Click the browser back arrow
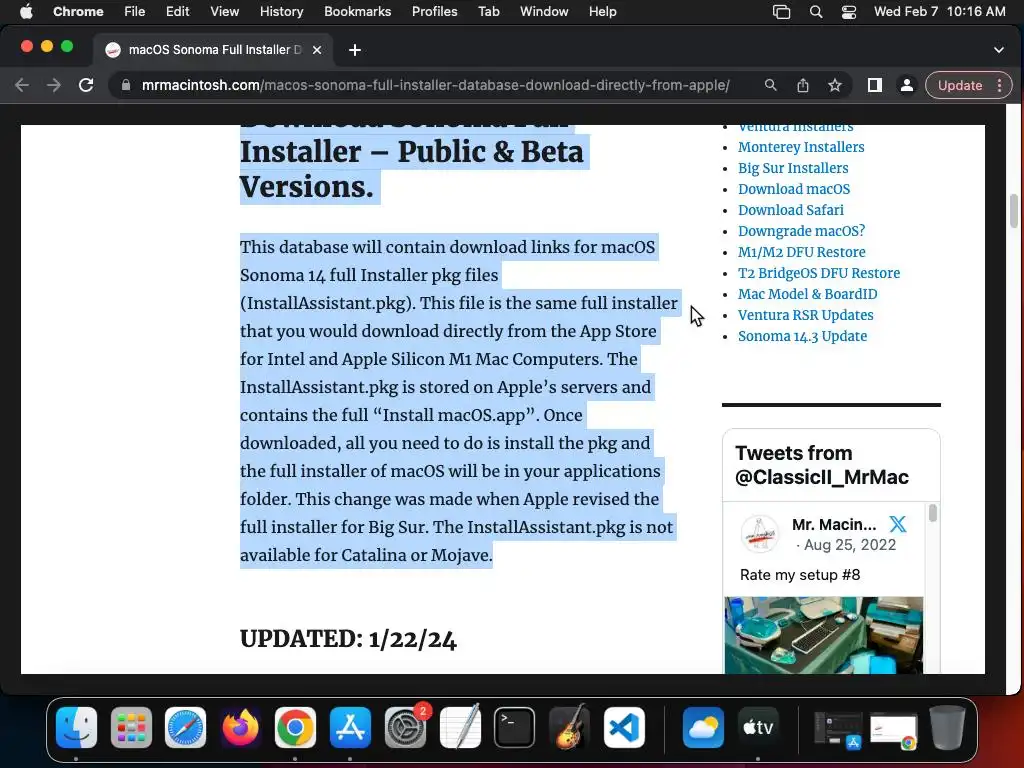 tap(22, 86)
